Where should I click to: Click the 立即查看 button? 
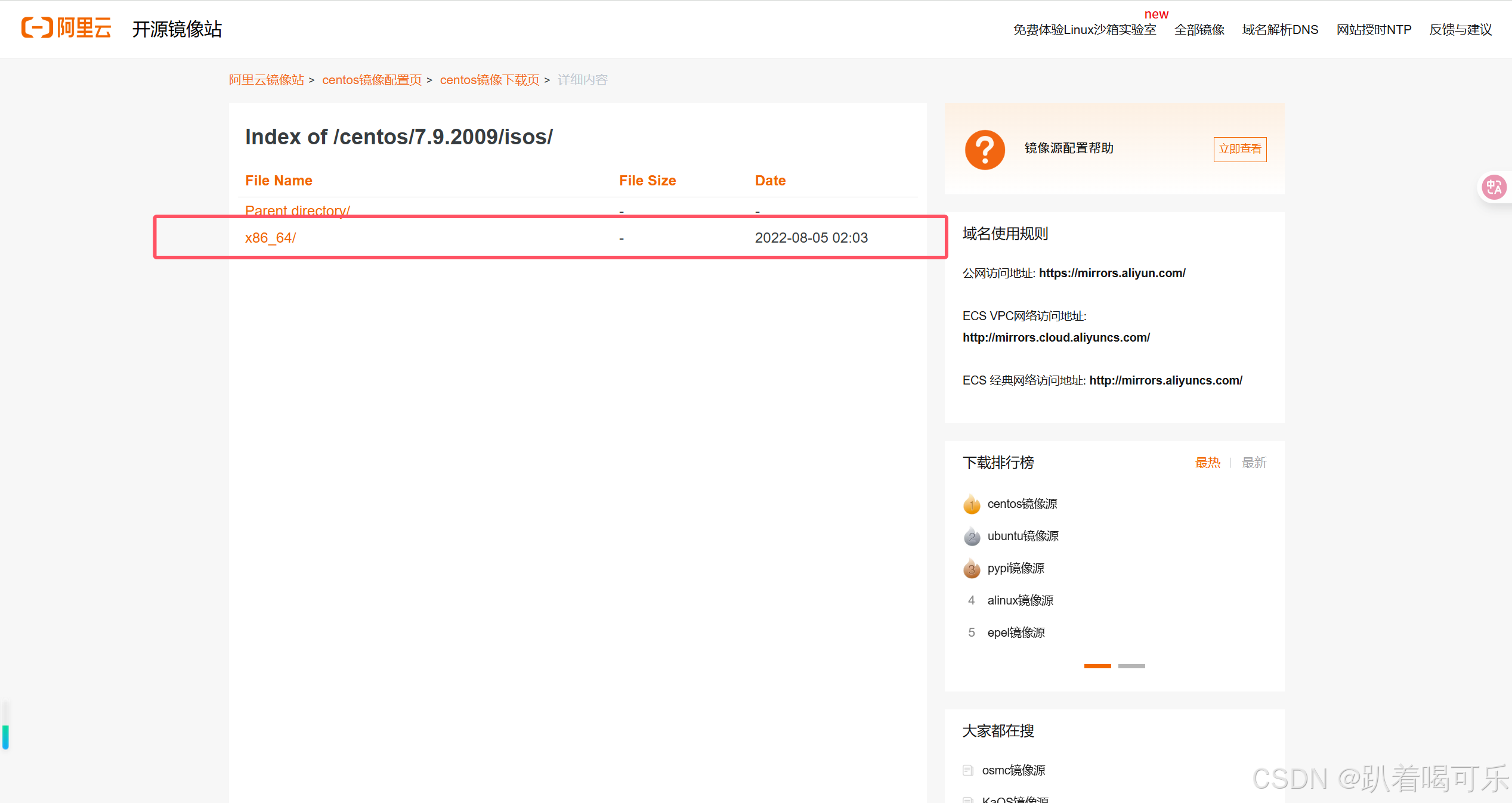1240,149
